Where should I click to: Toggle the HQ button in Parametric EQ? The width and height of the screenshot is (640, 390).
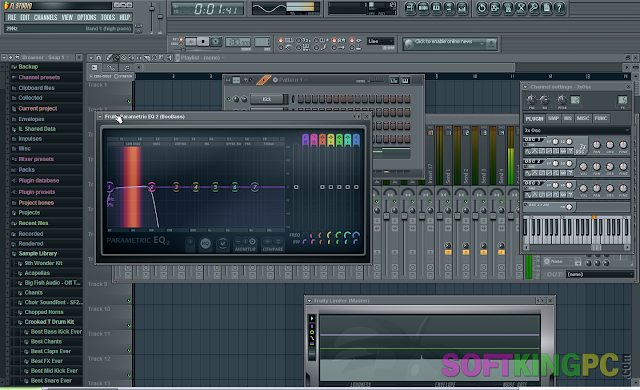tap(205, 244)
